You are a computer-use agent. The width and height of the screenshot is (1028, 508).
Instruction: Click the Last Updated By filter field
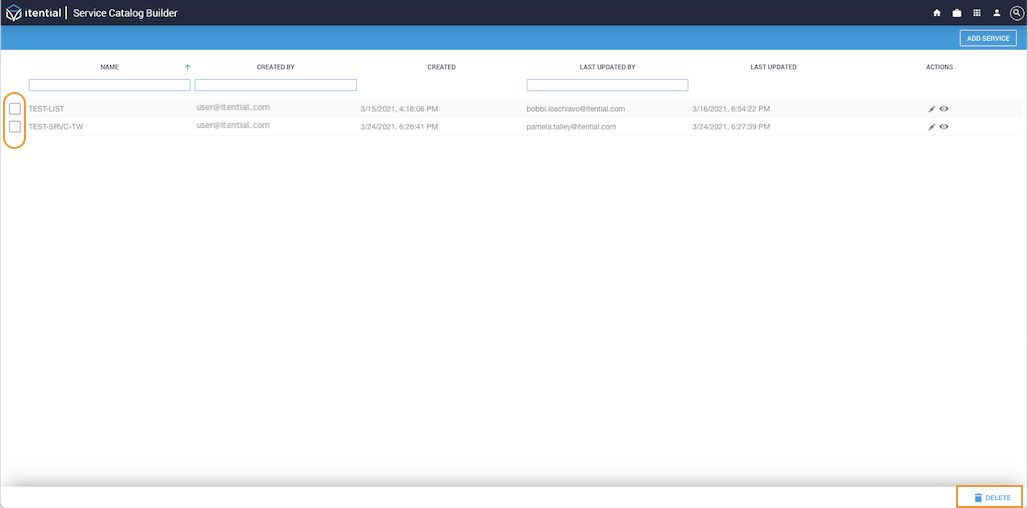pyautogui.click(x=607, y=85)
